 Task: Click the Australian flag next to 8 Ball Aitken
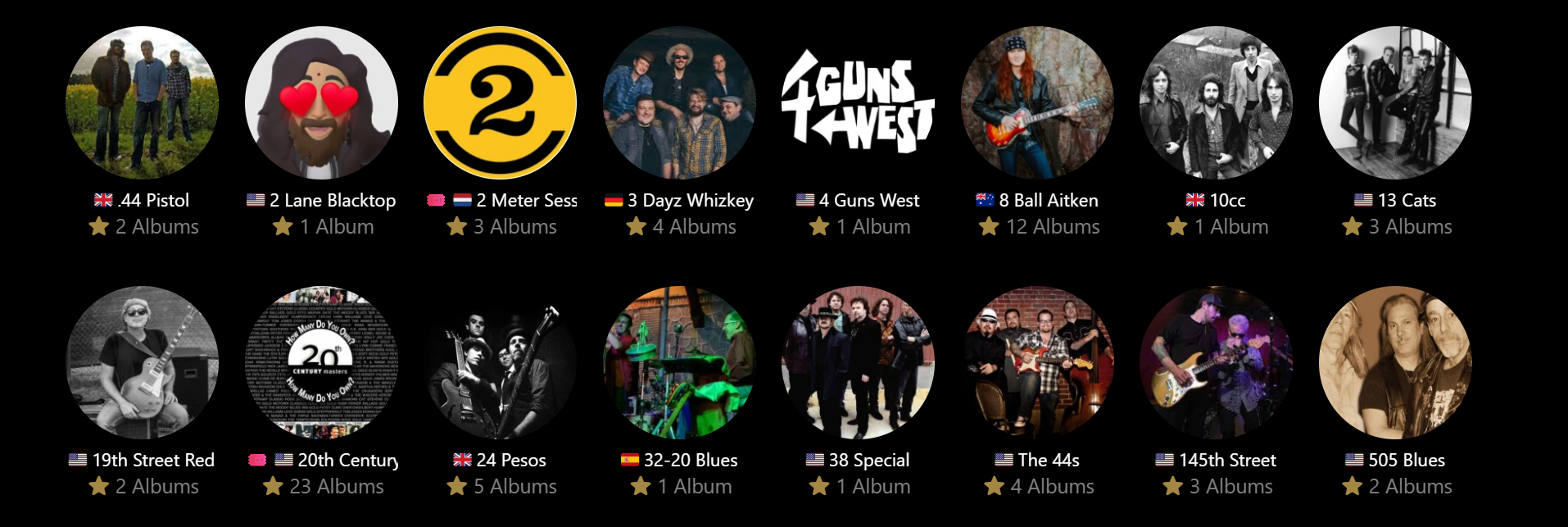click(x=985, y=200)
